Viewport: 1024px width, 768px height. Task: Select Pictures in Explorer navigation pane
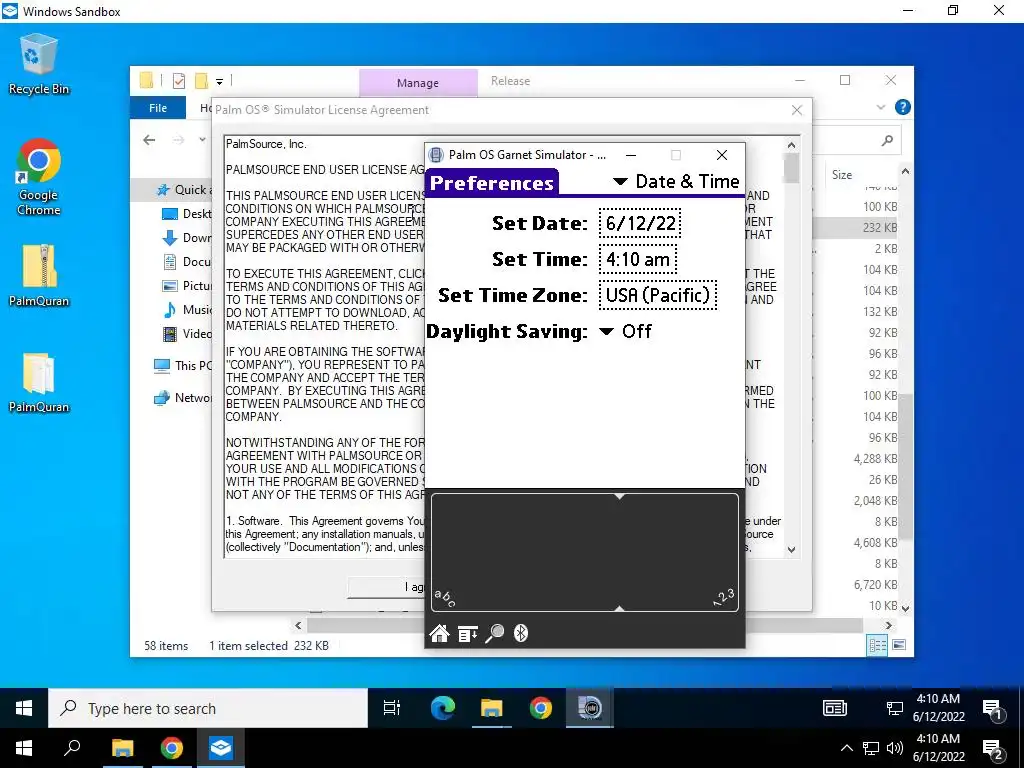point(187,286)
